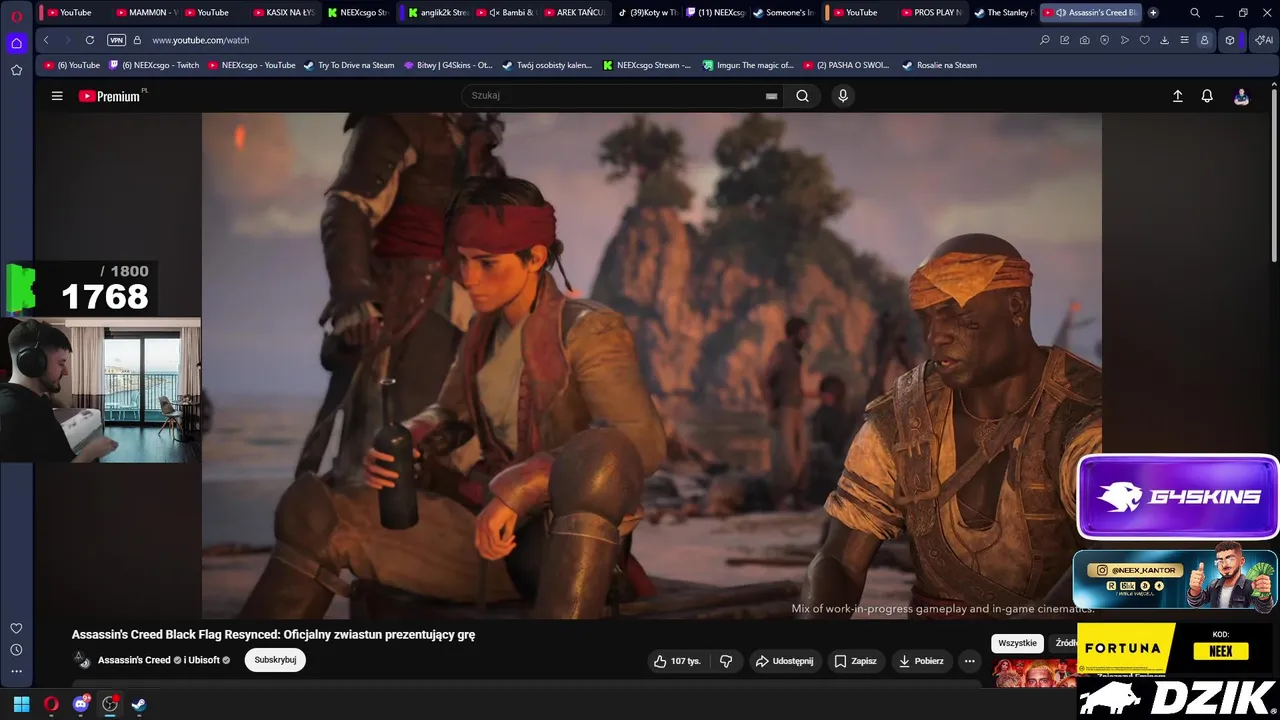Open more actions three-dot menu under video

coord(969,661)
